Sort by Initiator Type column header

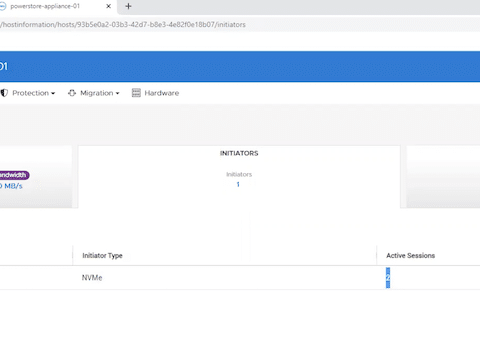(102, 256)
